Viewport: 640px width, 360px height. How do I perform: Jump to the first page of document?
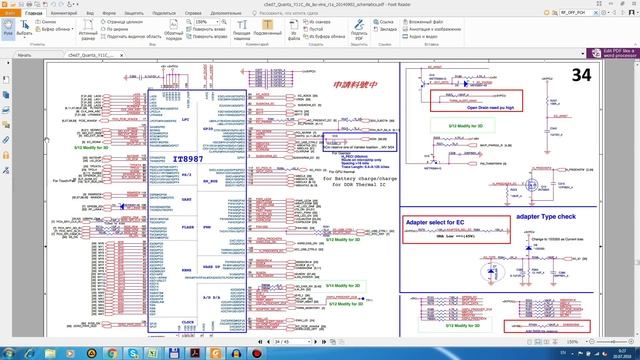[260, 342]
